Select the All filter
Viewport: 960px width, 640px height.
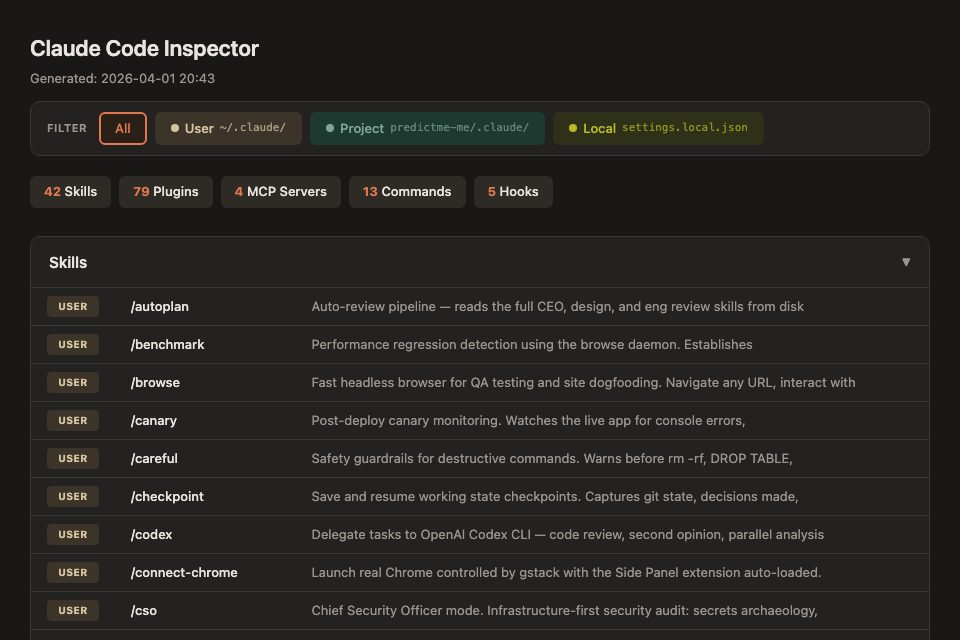123,128
